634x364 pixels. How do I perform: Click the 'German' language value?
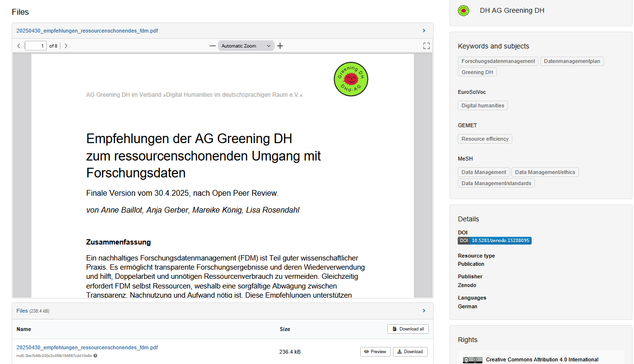pyautogui.click(x=467, y=307)
